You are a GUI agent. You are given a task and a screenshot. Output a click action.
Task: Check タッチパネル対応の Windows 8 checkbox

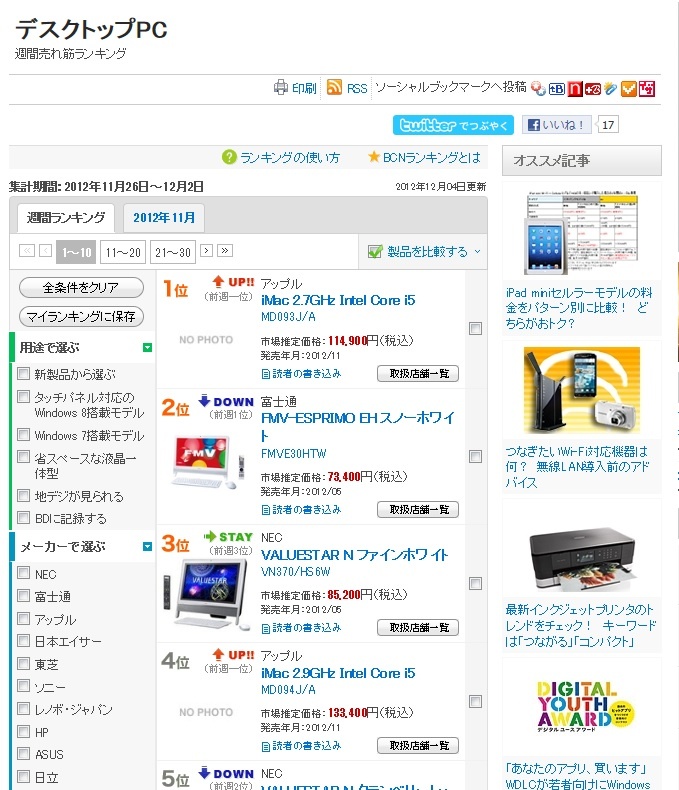click(23, 397)
